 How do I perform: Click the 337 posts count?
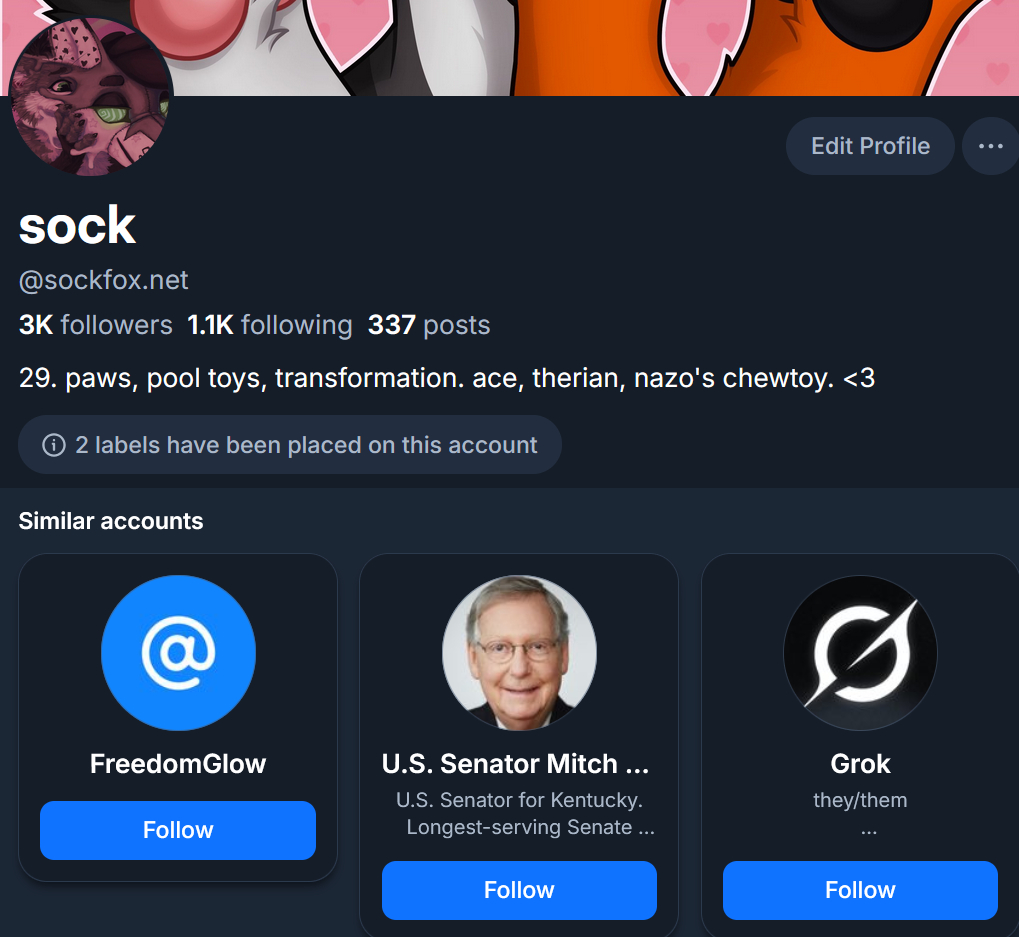429,325
